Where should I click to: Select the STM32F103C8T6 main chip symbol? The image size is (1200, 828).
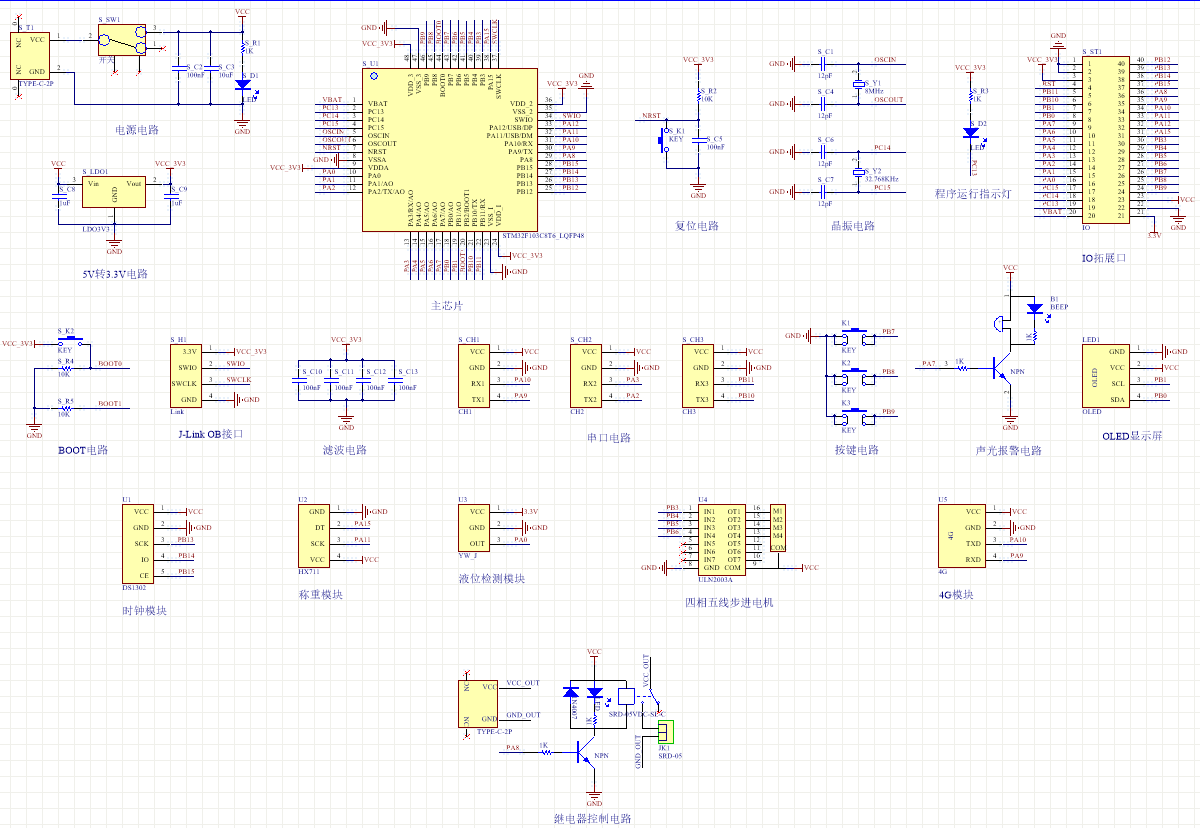447,150
